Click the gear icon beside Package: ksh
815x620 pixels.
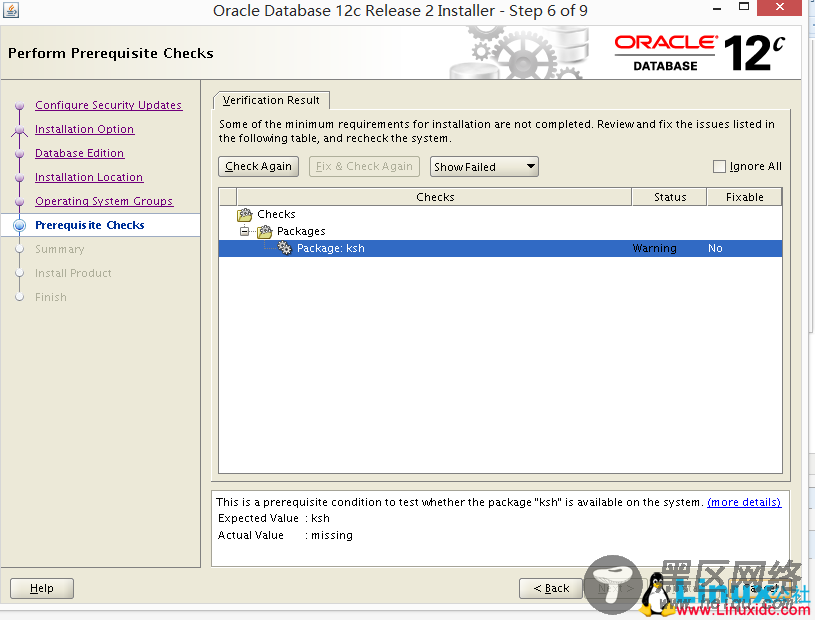tap(285, 248)
